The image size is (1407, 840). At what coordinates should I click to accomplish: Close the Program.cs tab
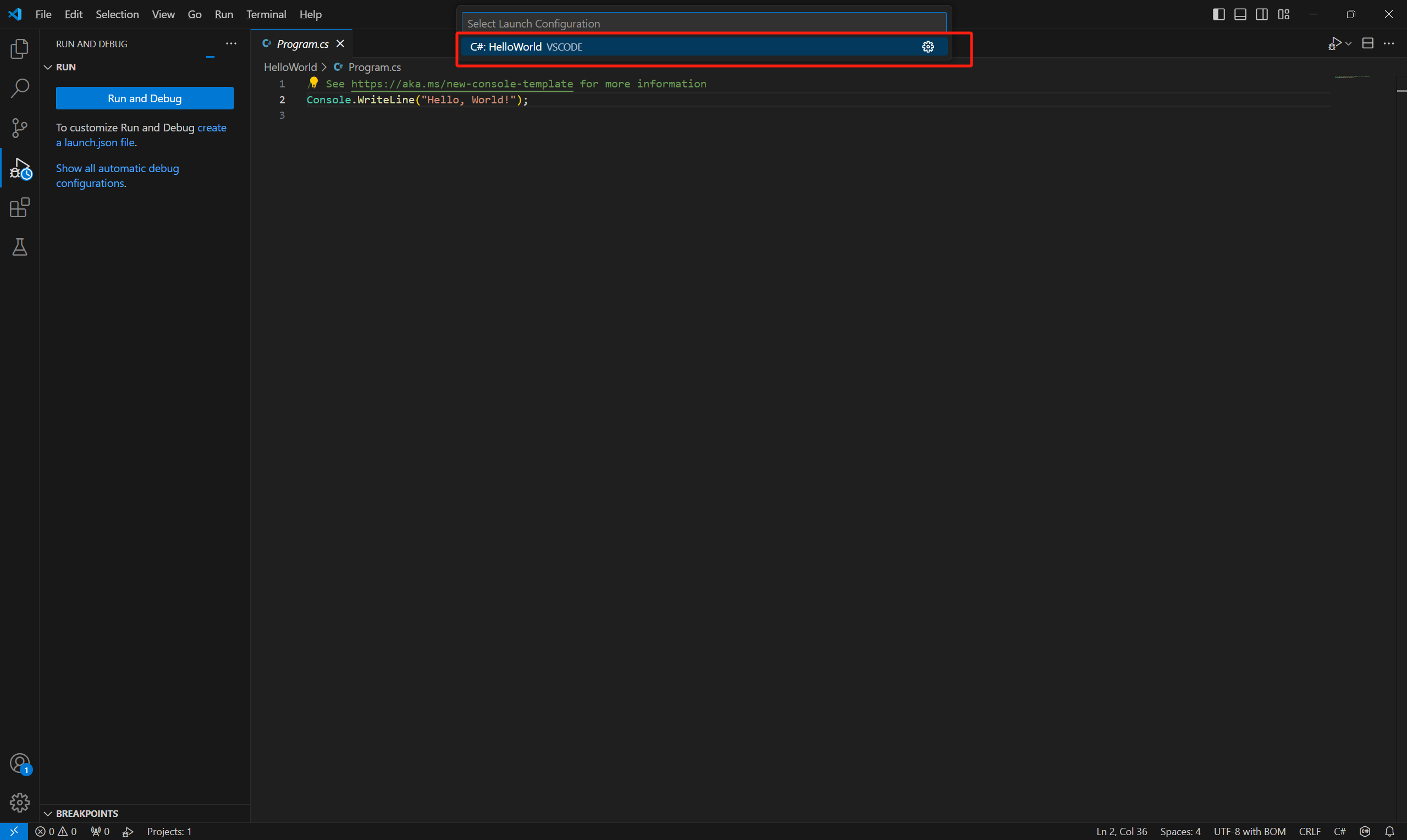pos(340,43)
